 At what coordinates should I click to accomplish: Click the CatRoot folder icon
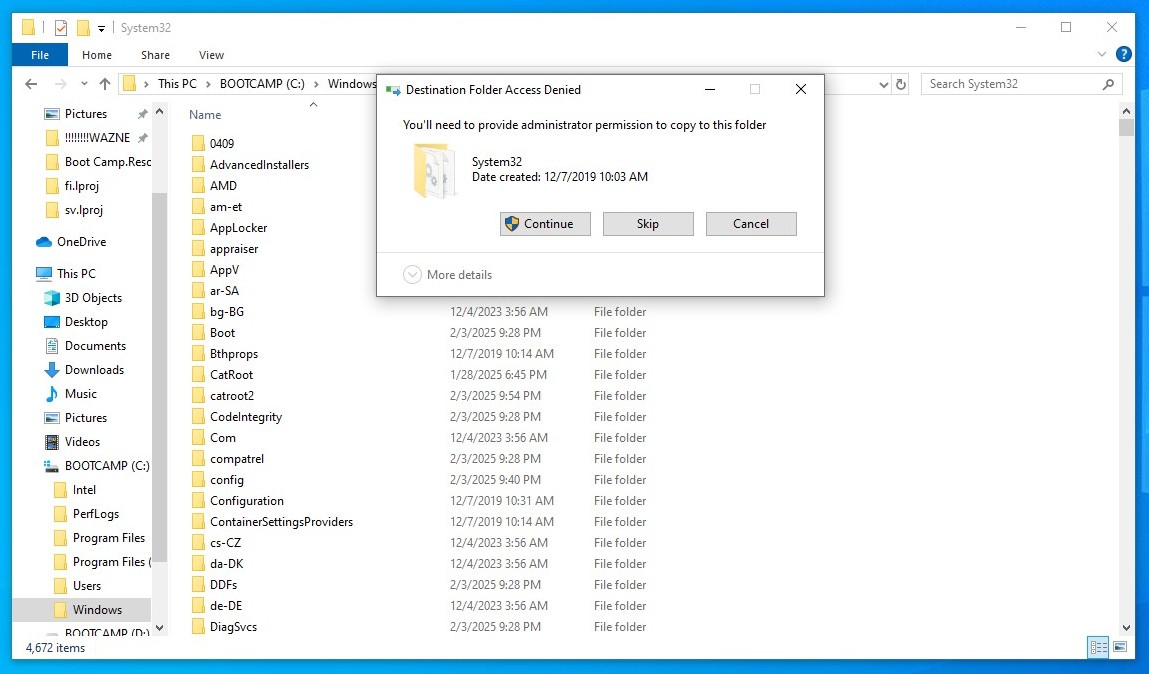[198, 374]
